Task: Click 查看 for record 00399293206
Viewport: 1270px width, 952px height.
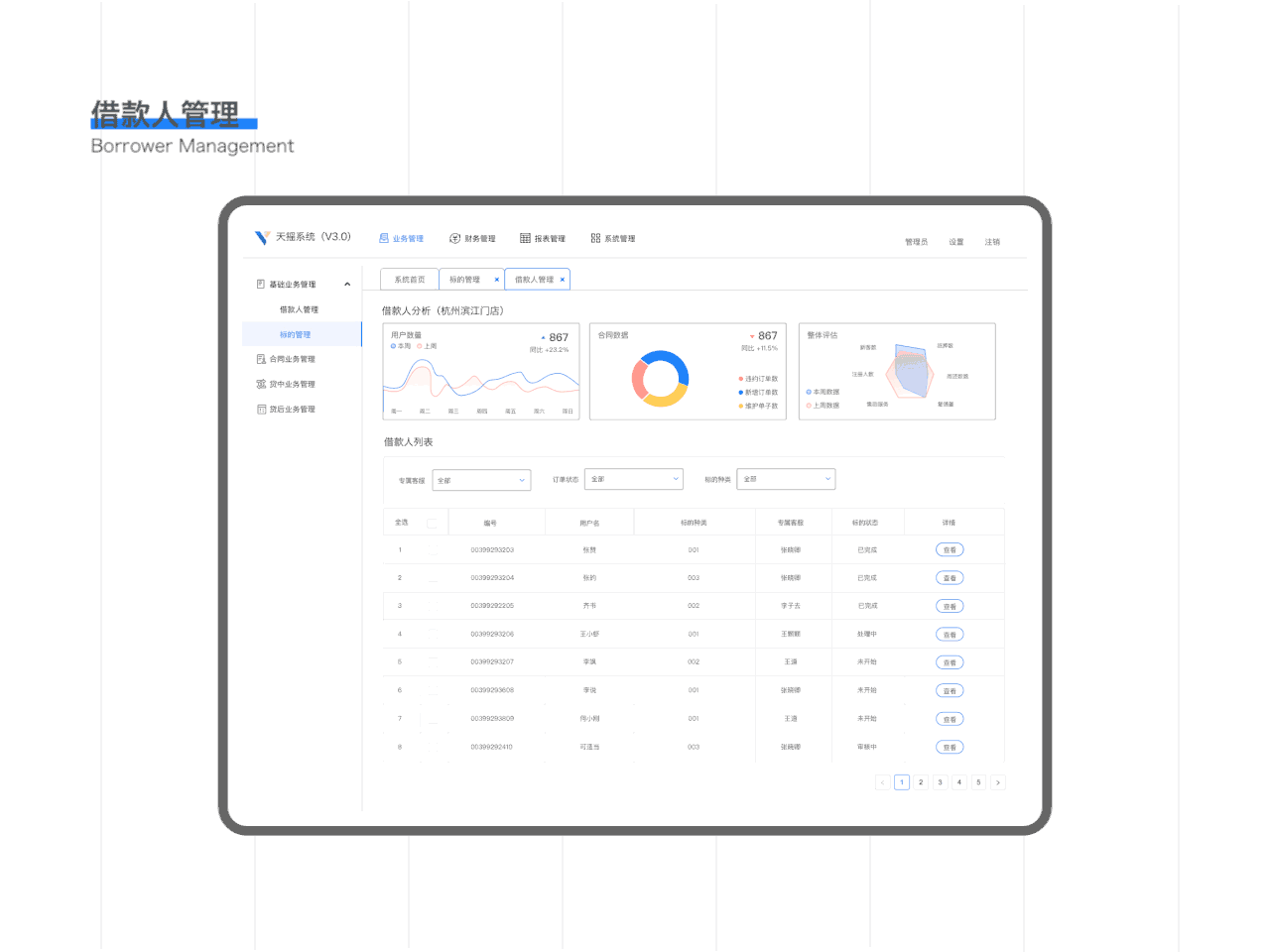Action: (x=950, y=635)
